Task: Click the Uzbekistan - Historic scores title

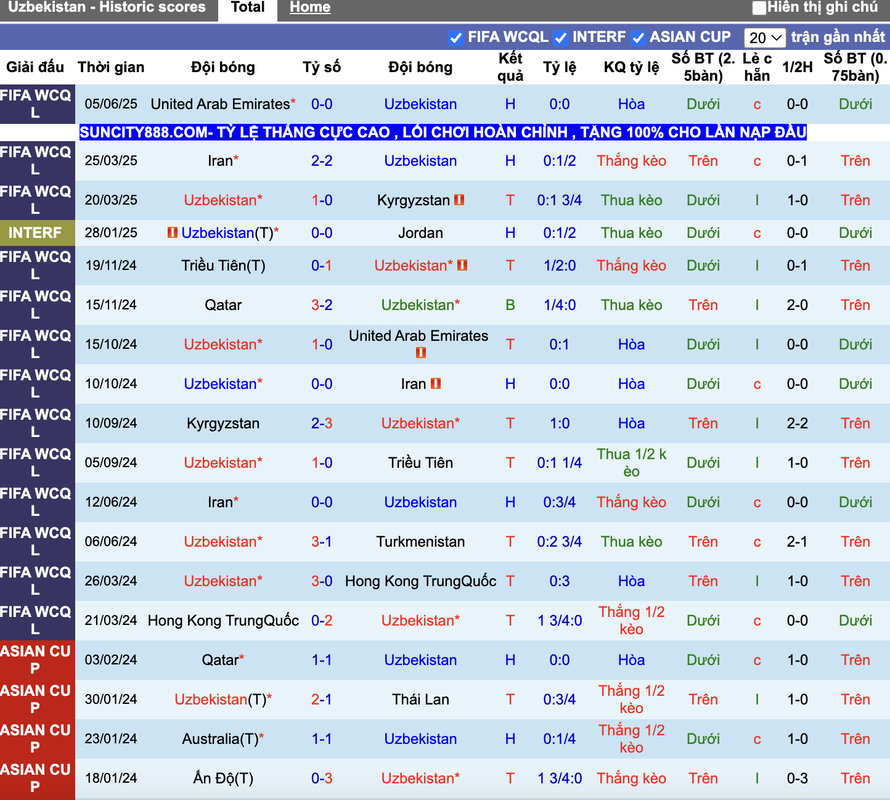Action: (x=107, y=7)
